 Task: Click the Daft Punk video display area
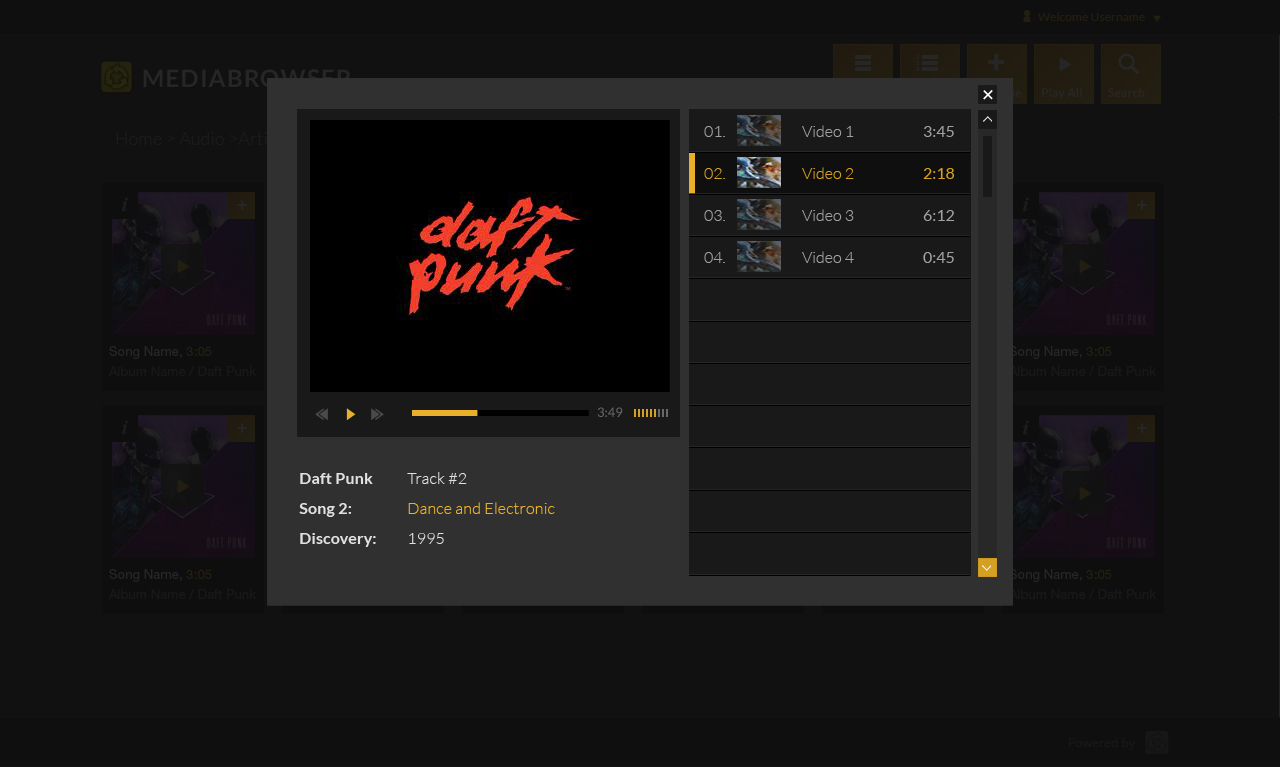(490, 256)
